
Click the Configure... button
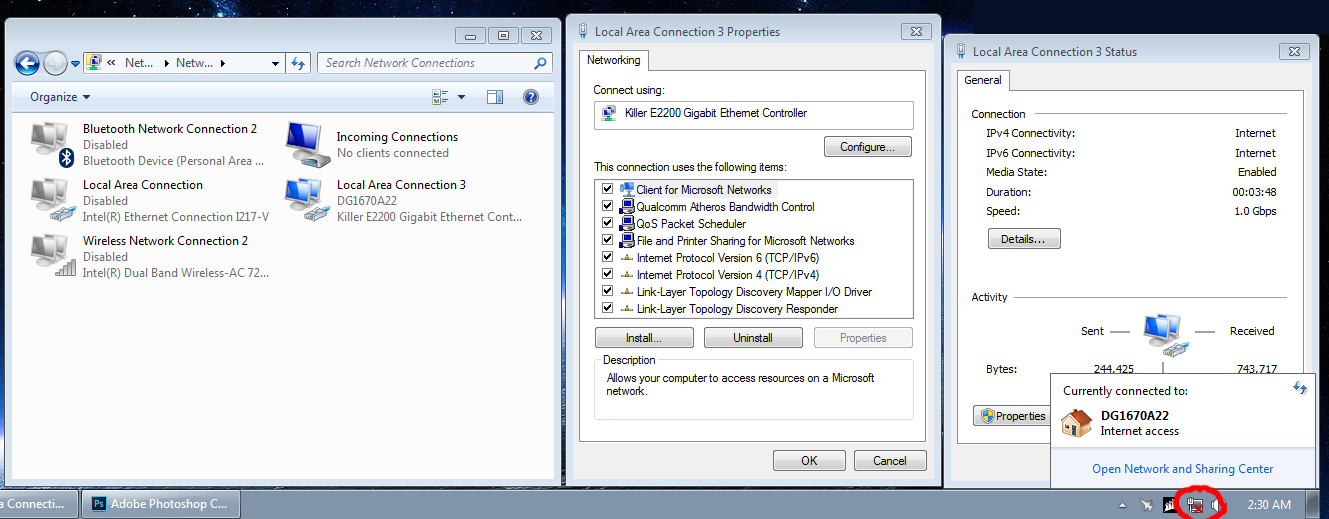pyautogui.click(x=868, y=147)
